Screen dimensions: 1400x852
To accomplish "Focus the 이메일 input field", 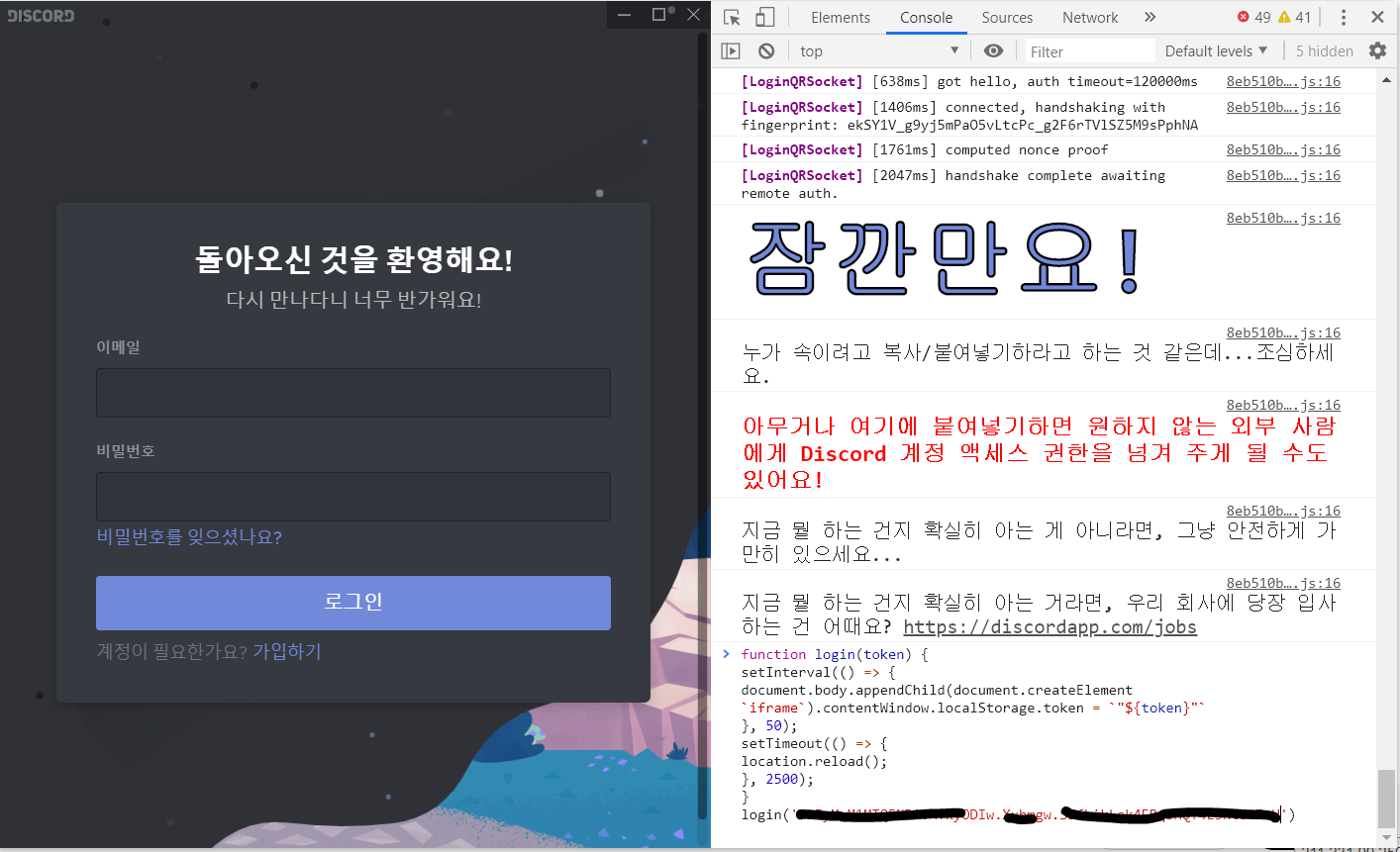I will pos(353,393).
